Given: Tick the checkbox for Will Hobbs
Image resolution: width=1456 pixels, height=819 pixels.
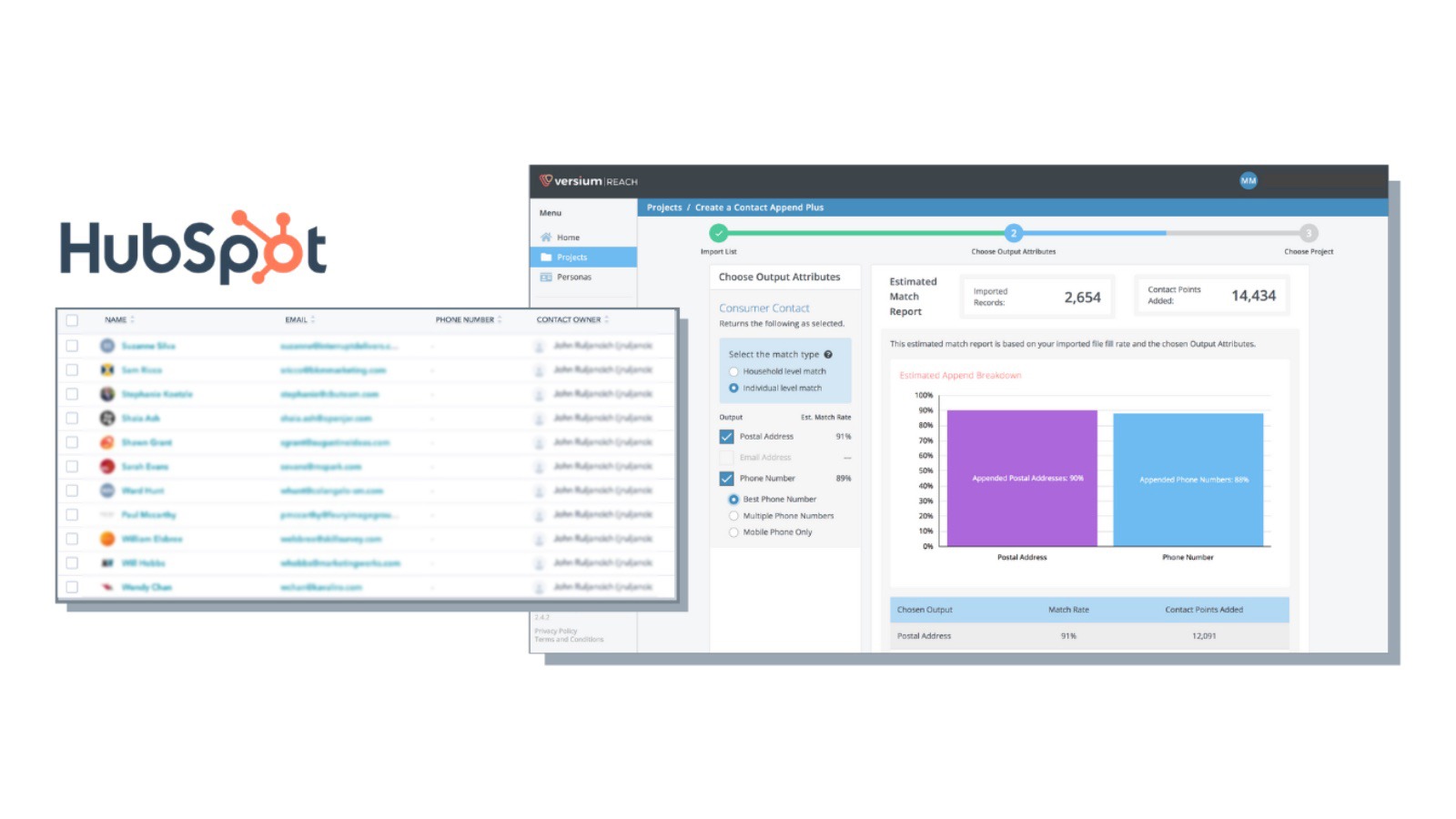Looking at the screenshot, I should coord(72,563).
